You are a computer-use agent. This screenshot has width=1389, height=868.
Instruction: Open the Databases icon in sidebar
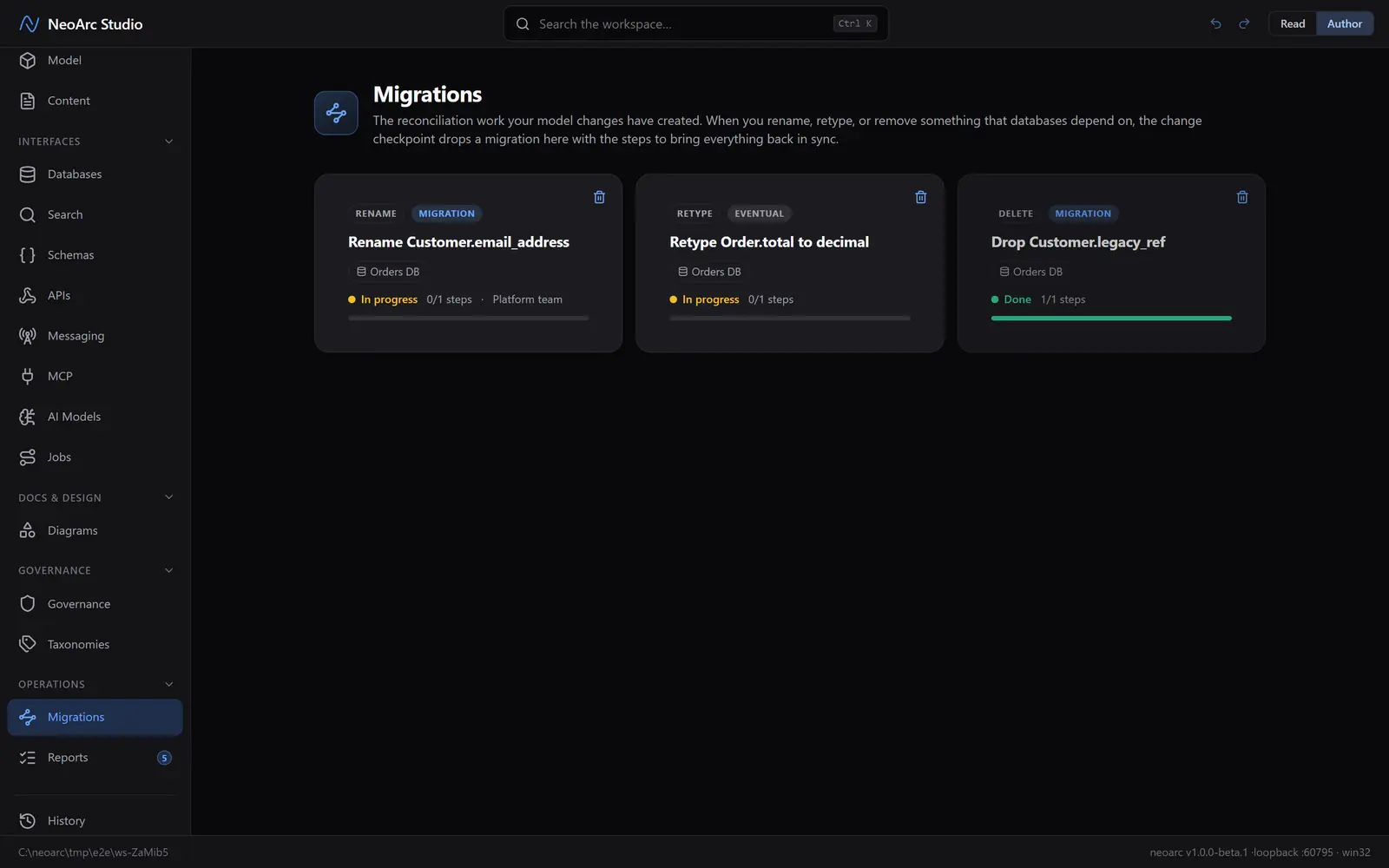28,174
